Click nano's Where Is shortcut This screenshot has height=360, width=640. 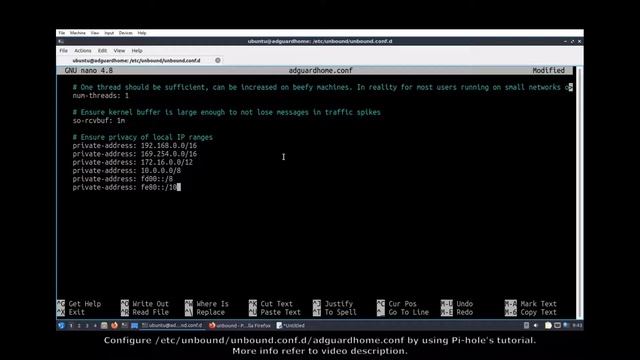207,304
